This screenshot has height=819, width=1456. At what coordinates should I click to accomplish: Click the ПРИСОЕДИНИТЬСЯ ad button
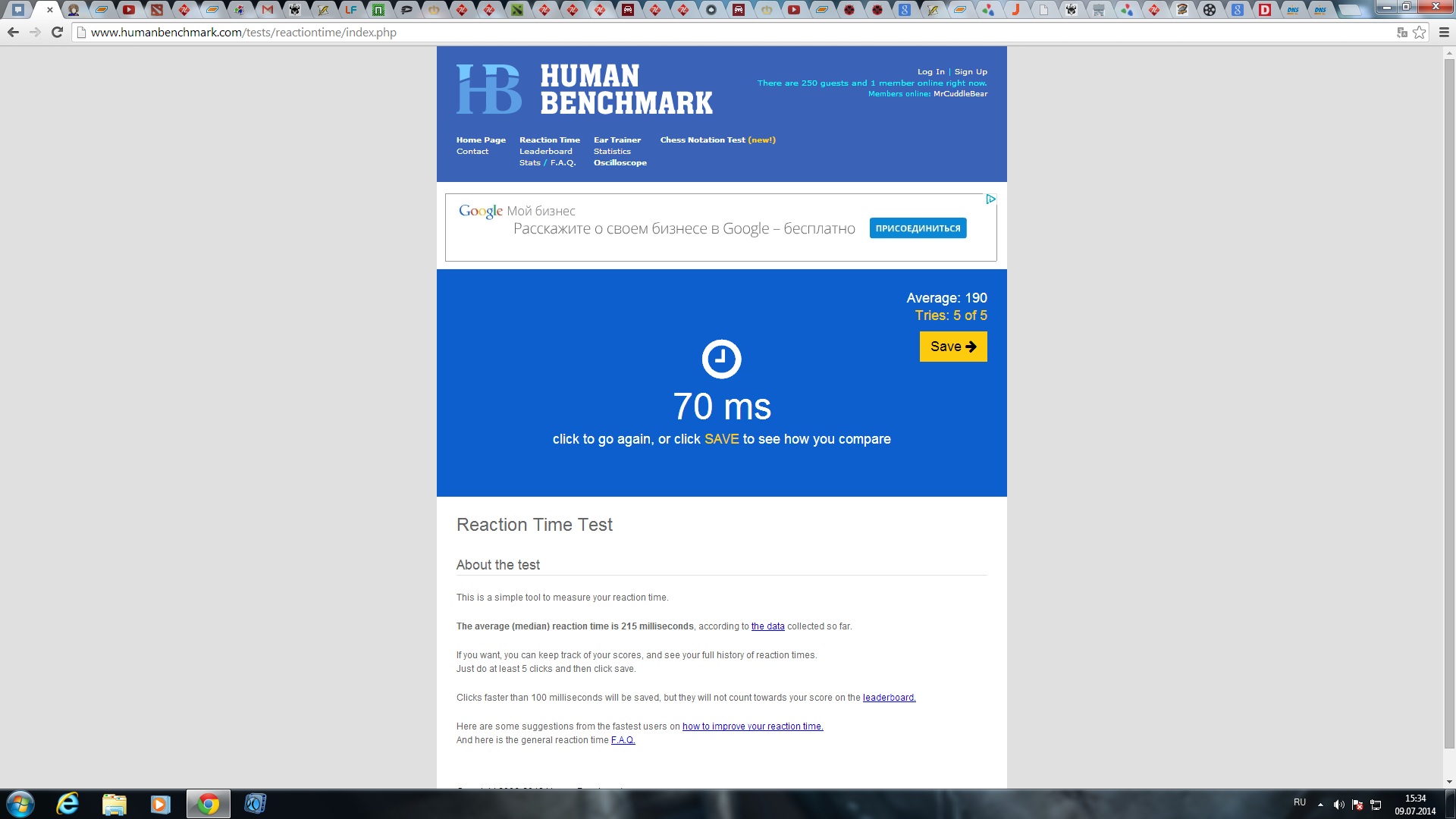(x=918, y=228)
